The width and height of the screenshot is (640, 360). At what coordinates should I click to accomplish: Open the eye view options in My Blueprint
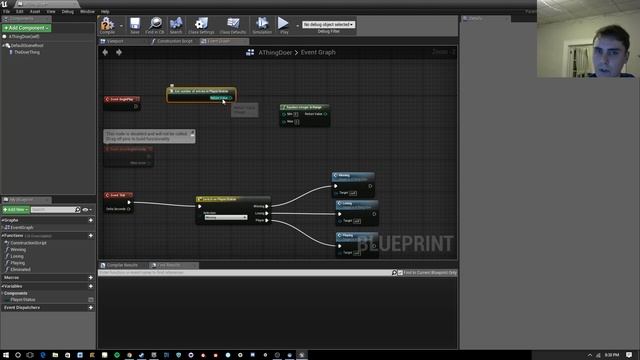[x=87, y=209]
